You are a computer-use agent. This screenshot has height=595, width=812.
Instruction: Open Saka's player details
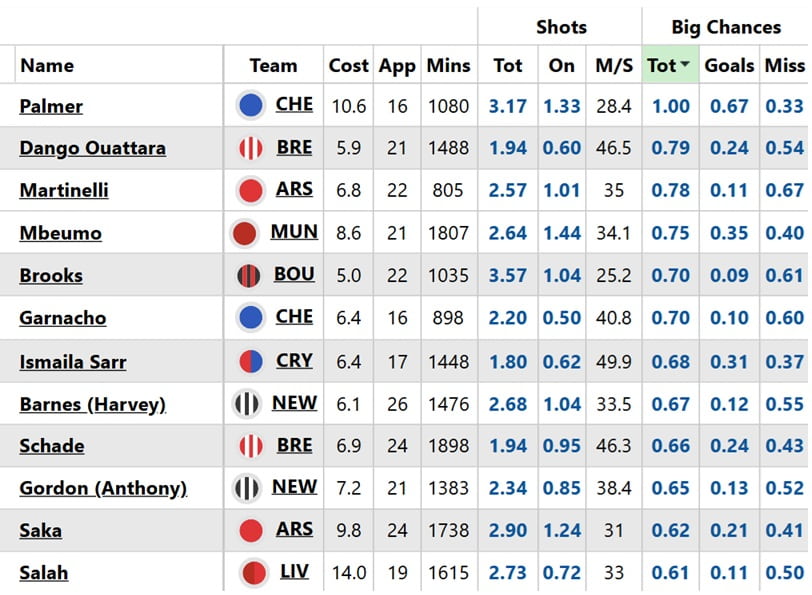tap(39, 530)
